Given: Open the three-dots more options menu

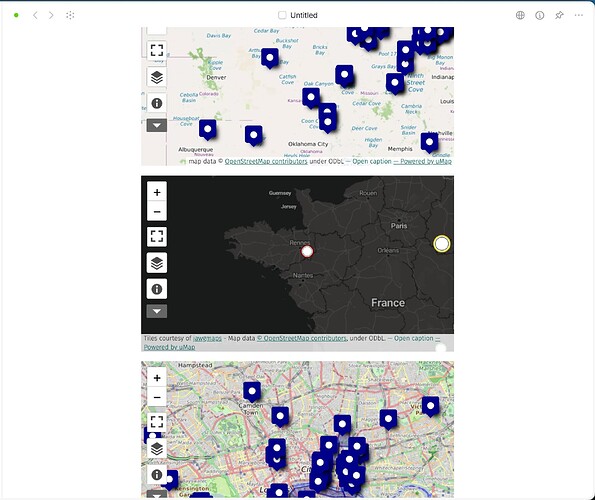Looking at the screenshot, I should pos(578,15).
